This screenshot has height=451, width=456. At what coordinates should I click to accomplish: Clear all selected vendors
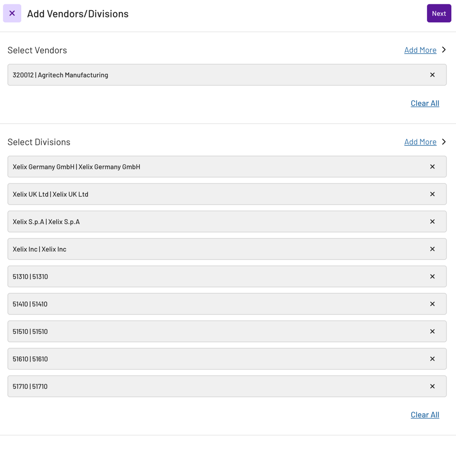[425, 103]
